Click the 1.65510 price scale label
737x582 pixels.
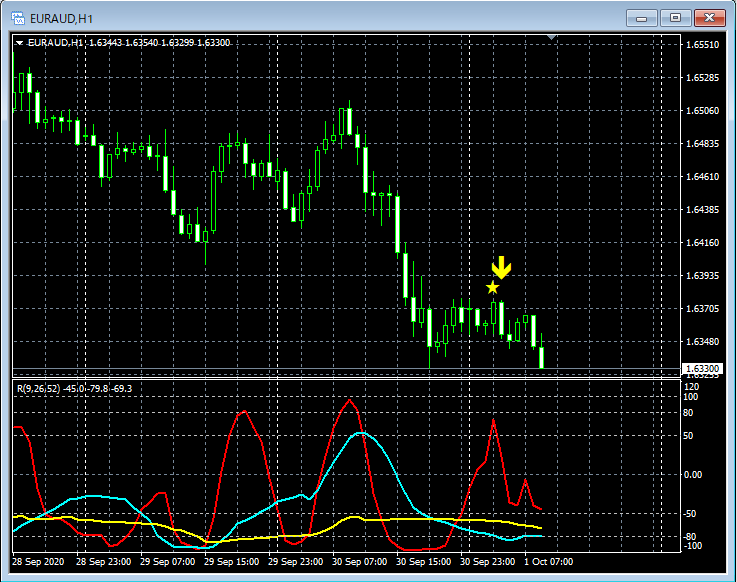click(x=702, y=45)
